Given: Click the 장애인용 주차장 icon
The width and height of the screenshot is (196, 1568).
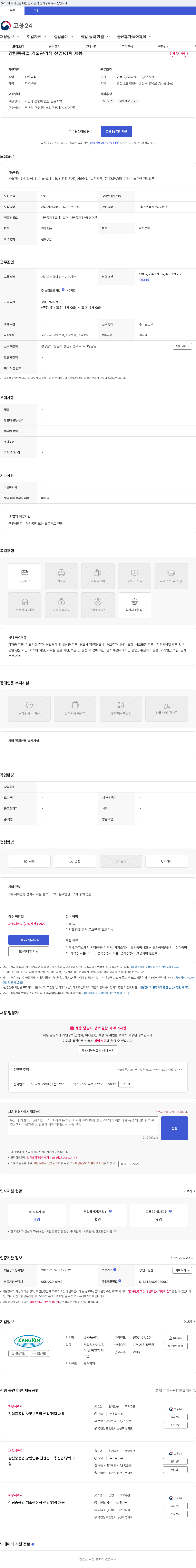Looking at the screenshot, I should pyautogui.click(x=29, y=709).
